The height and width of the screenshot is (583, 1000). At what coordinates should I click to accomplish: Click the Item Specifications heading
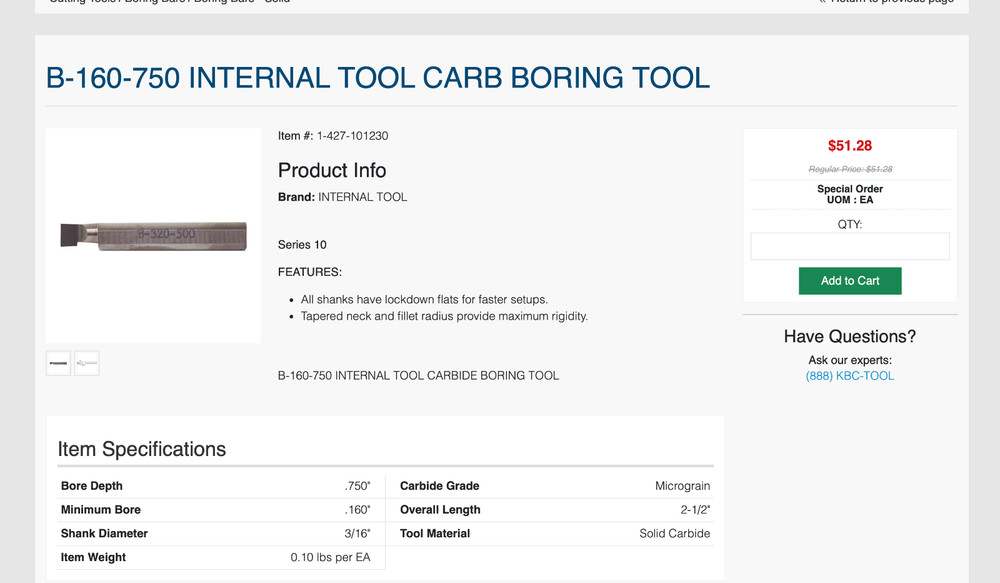tap(142, 449)
